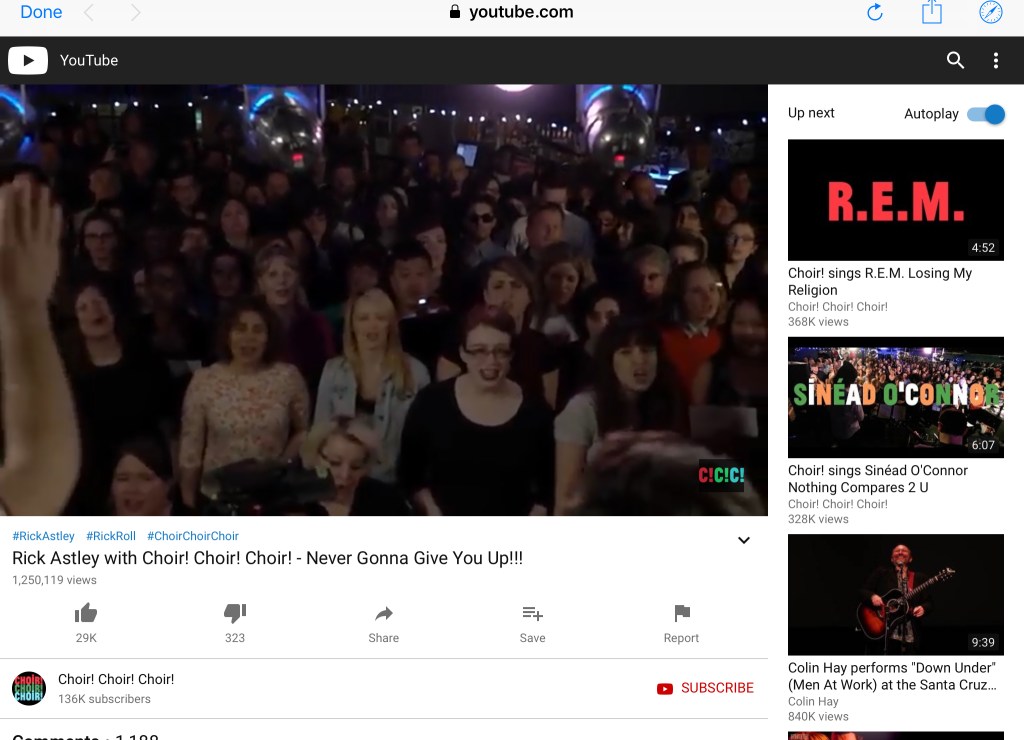The image size is (1024, 740).
Task: Save video to a playlist
Action: point(532,614)
